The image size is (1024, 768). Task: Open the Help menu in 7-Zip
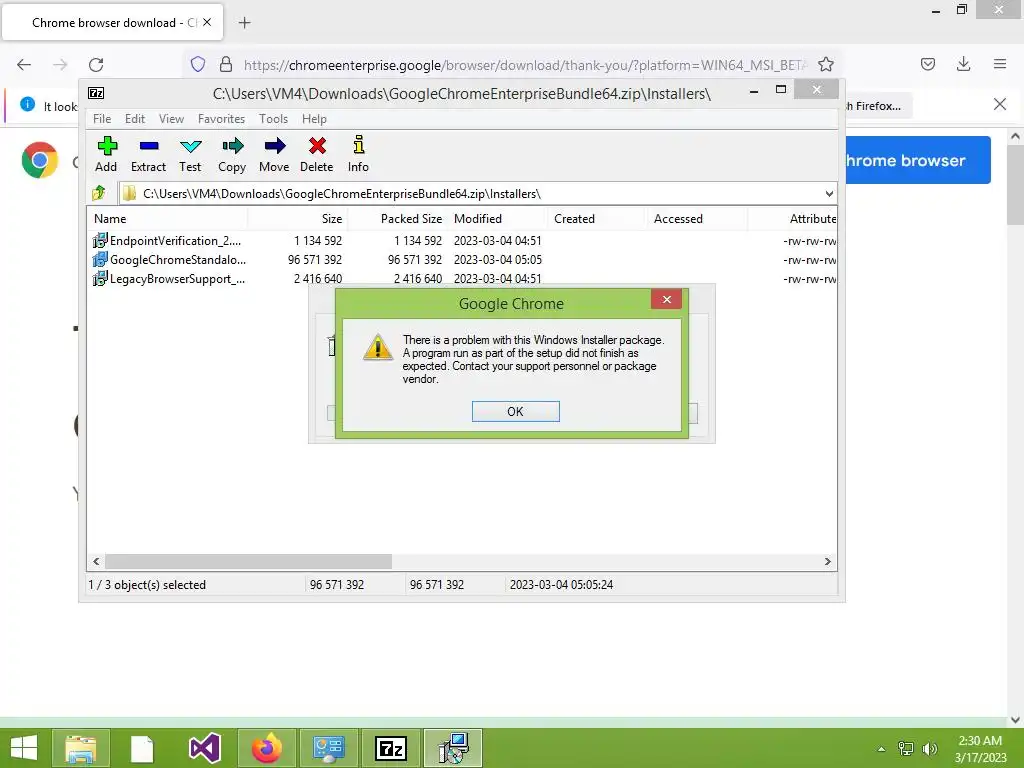click(x=314, y=119)
